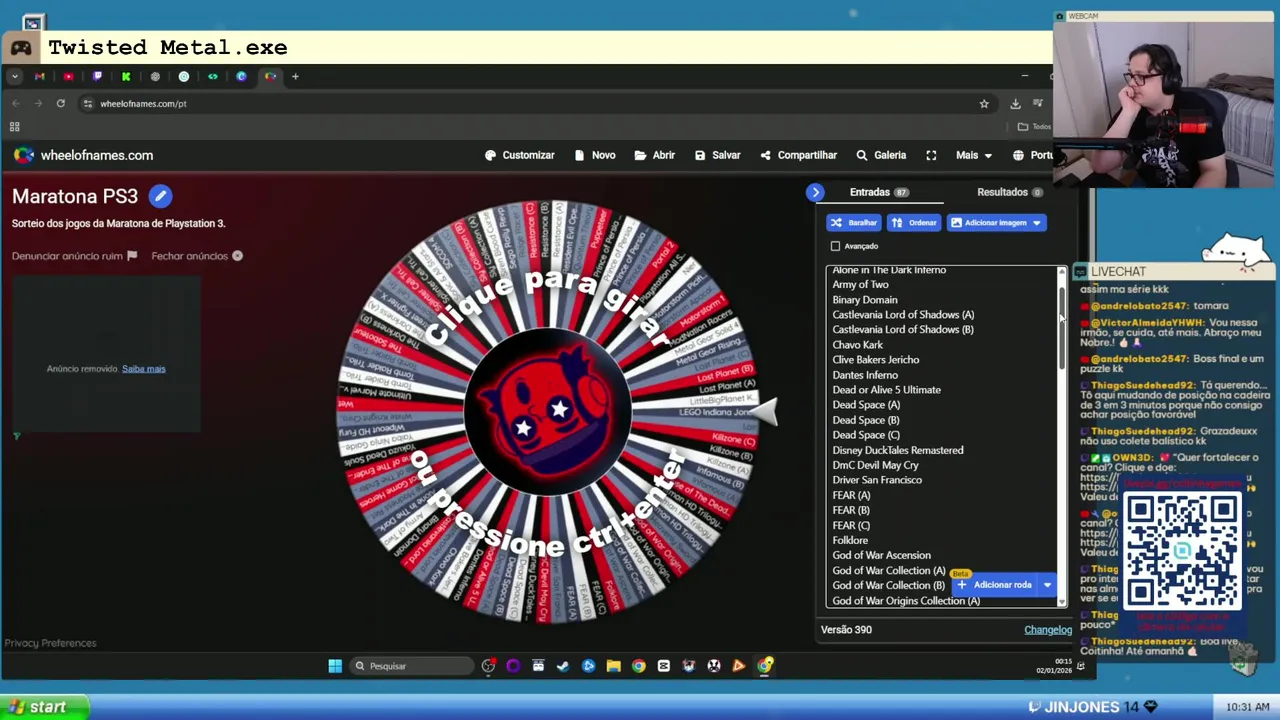Collapse the entries side panel arrow

point(815,192)
